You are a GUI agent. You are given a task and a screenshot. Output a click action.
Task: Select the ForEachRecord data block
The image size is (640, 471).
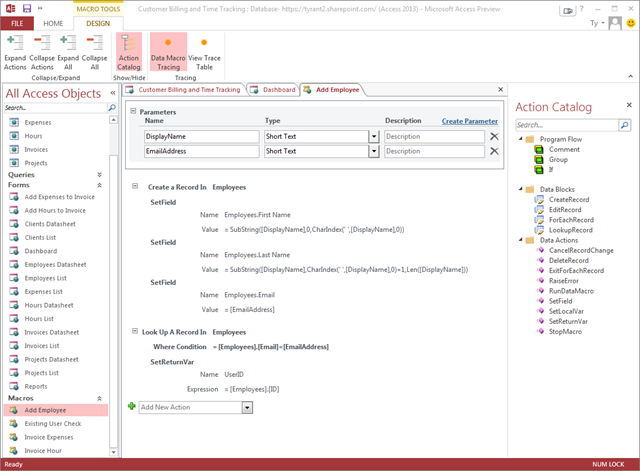(x=571, y=220)
